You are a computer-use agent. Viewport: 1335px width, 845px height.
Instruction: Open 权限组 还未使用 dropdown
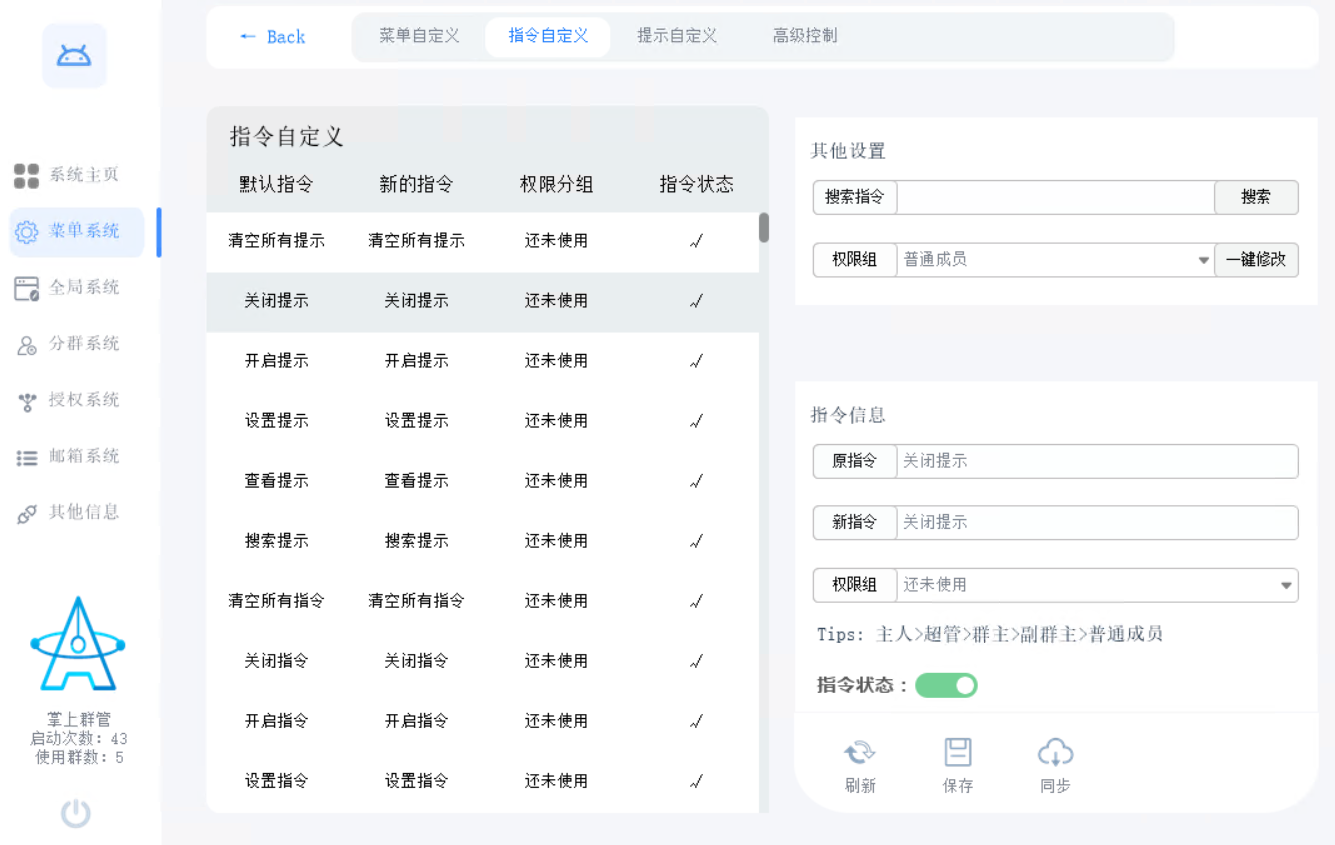[1097, 585]
